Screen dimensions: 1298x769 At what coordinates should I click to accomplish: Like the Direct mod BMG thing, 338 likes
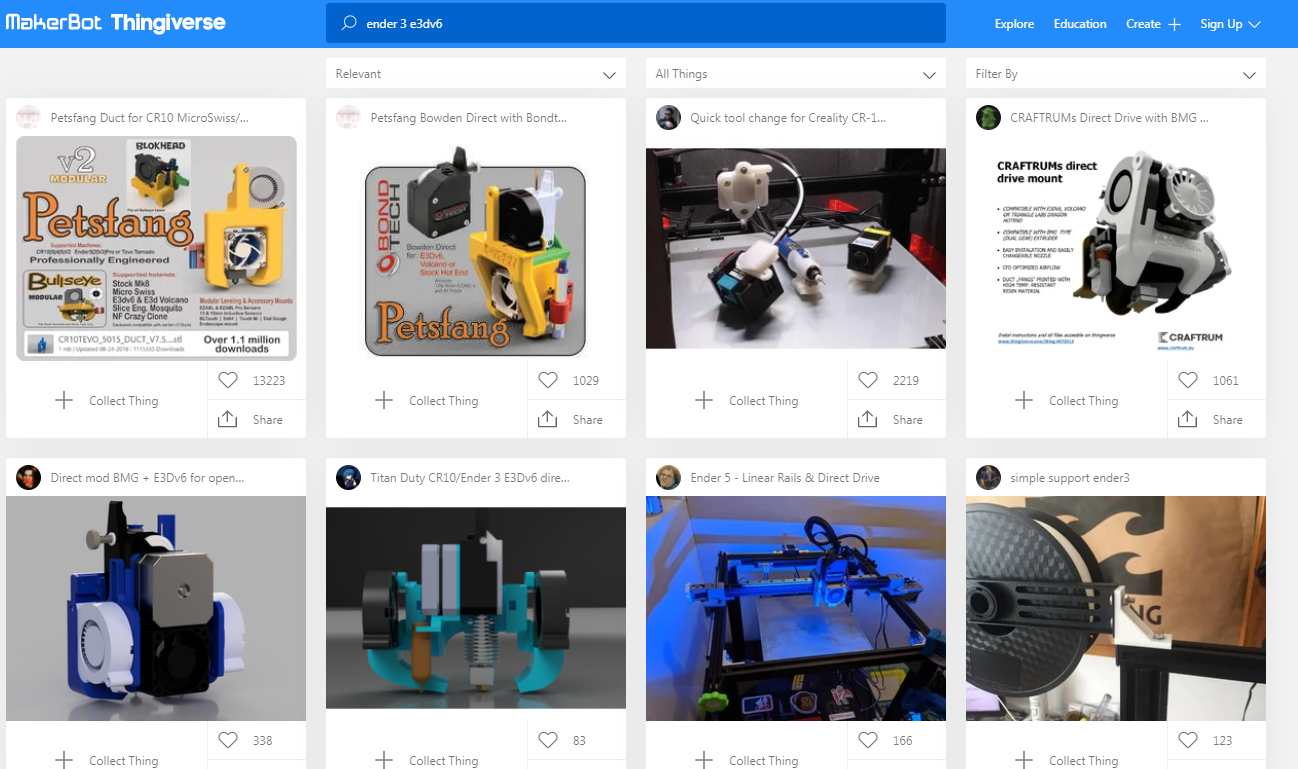(x=228, y=740)
